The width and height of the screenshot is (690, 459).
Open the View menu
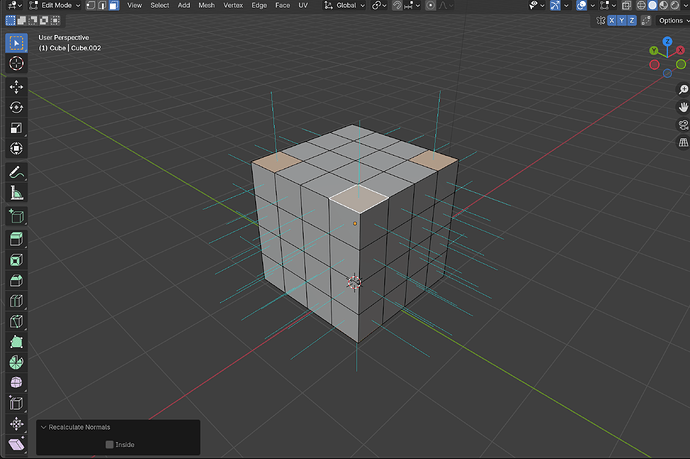pos(134,5)
